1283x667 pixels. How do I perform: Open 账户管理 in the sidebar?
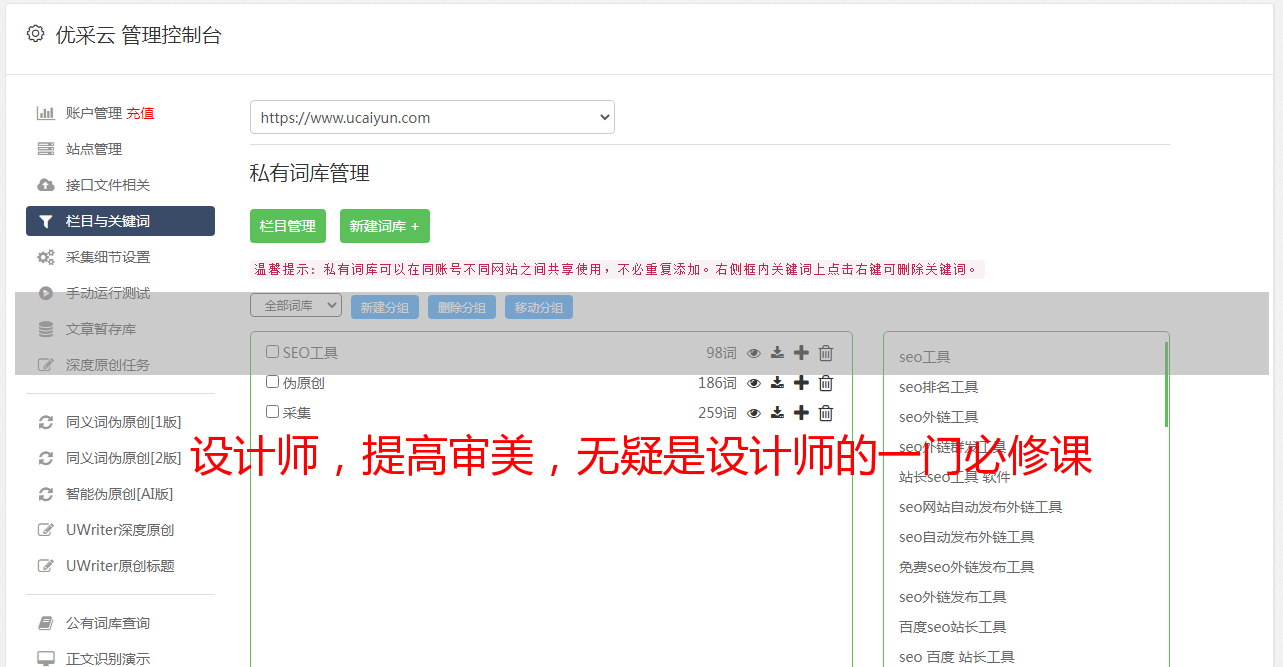click(x=94, y=113)
